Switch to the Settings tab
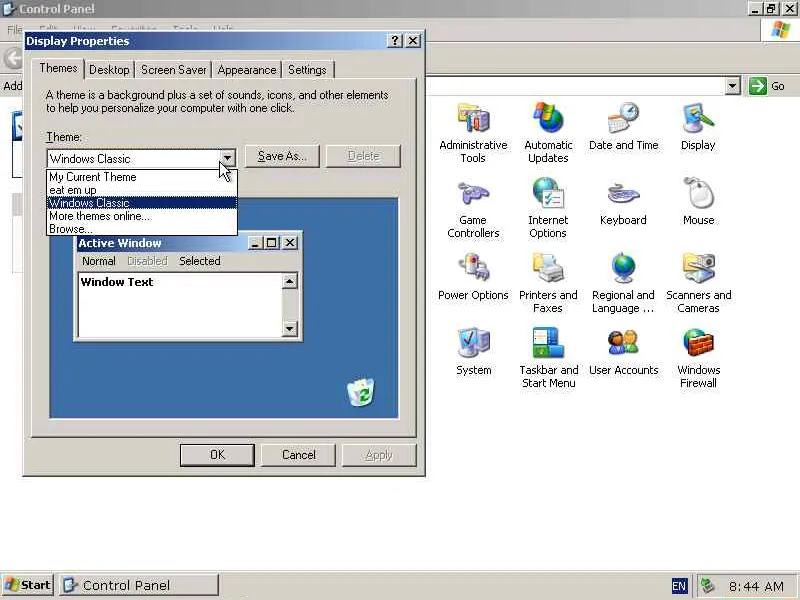The width and height of the screenshot is (800, 600). coord(307,70)
